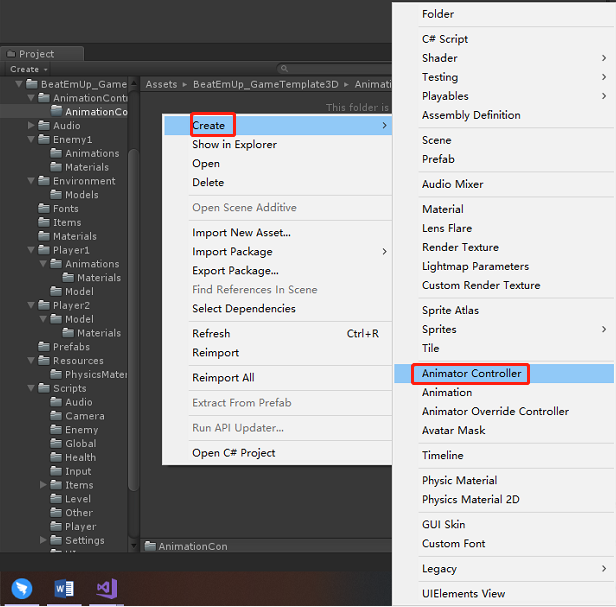The height and width of the screenshot is (607, 616).
Task: Open the Playables submenu
Action: (x=504, y=96)
